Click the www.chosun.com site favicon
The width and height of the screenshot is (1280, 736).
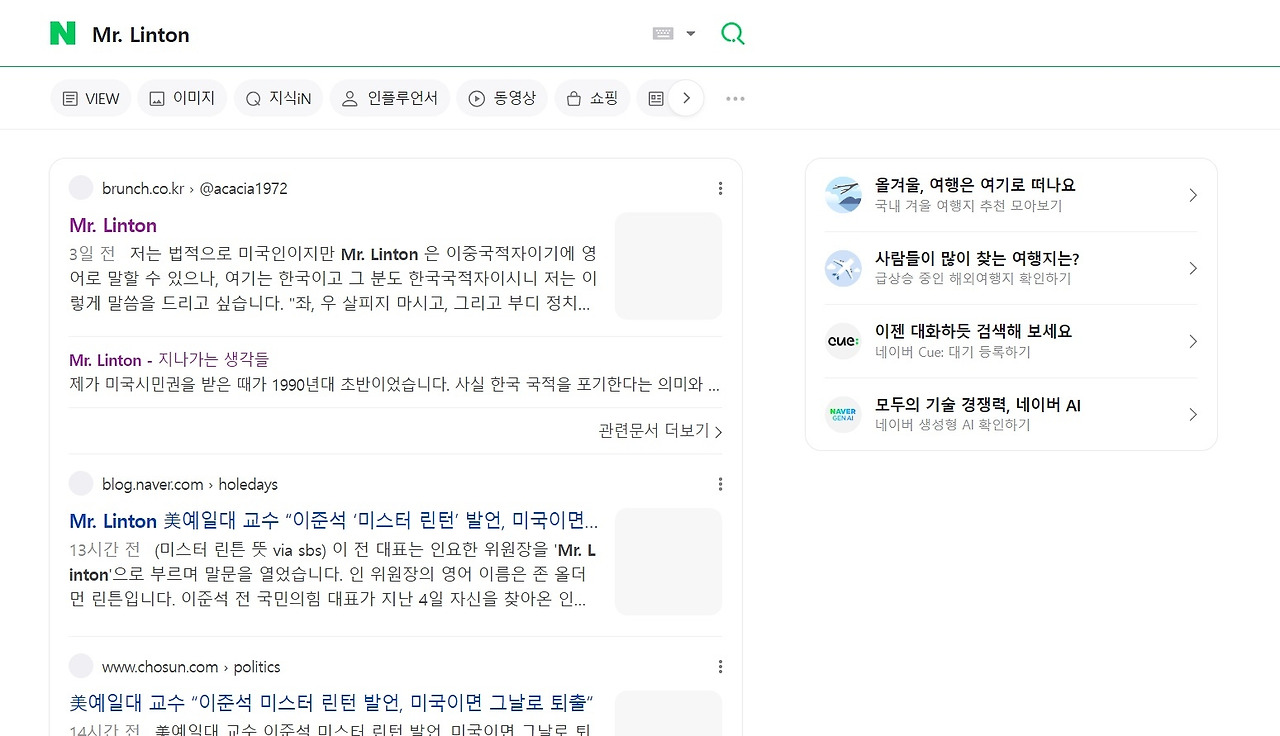point(81,667)
